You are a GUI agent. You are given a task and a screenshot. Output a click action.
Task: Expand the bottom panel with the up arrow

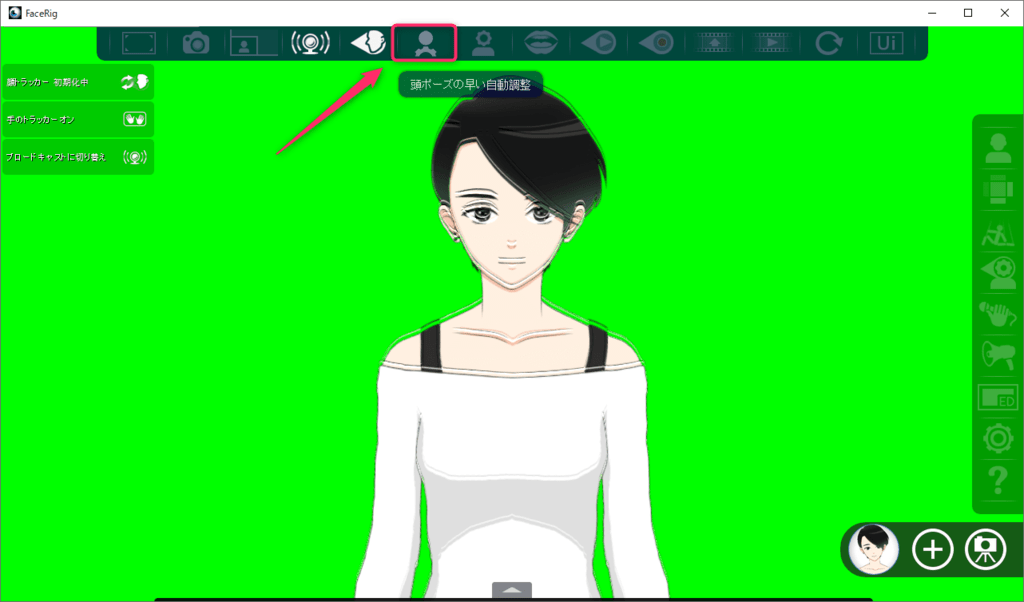point(512,590)
